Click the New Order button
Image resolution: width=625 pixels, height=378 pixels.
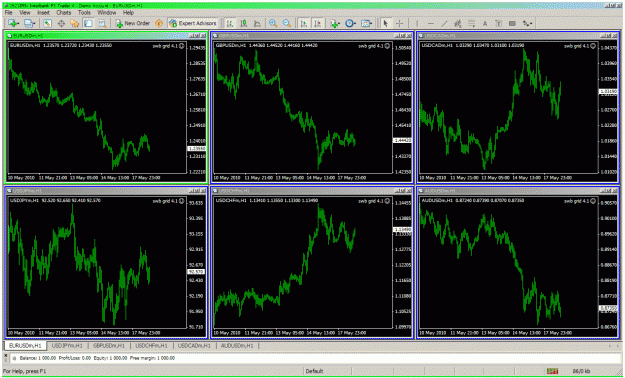click(133, 24)
